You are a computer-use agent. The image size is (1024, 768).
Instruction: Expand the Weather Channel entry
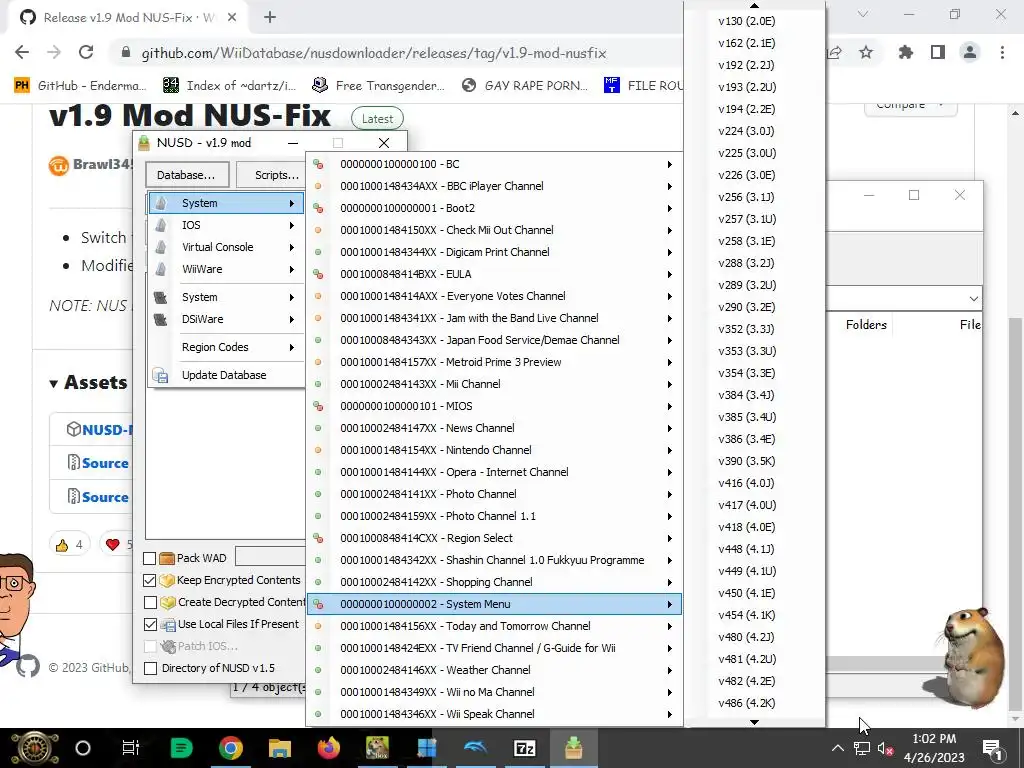pos(494,670)
